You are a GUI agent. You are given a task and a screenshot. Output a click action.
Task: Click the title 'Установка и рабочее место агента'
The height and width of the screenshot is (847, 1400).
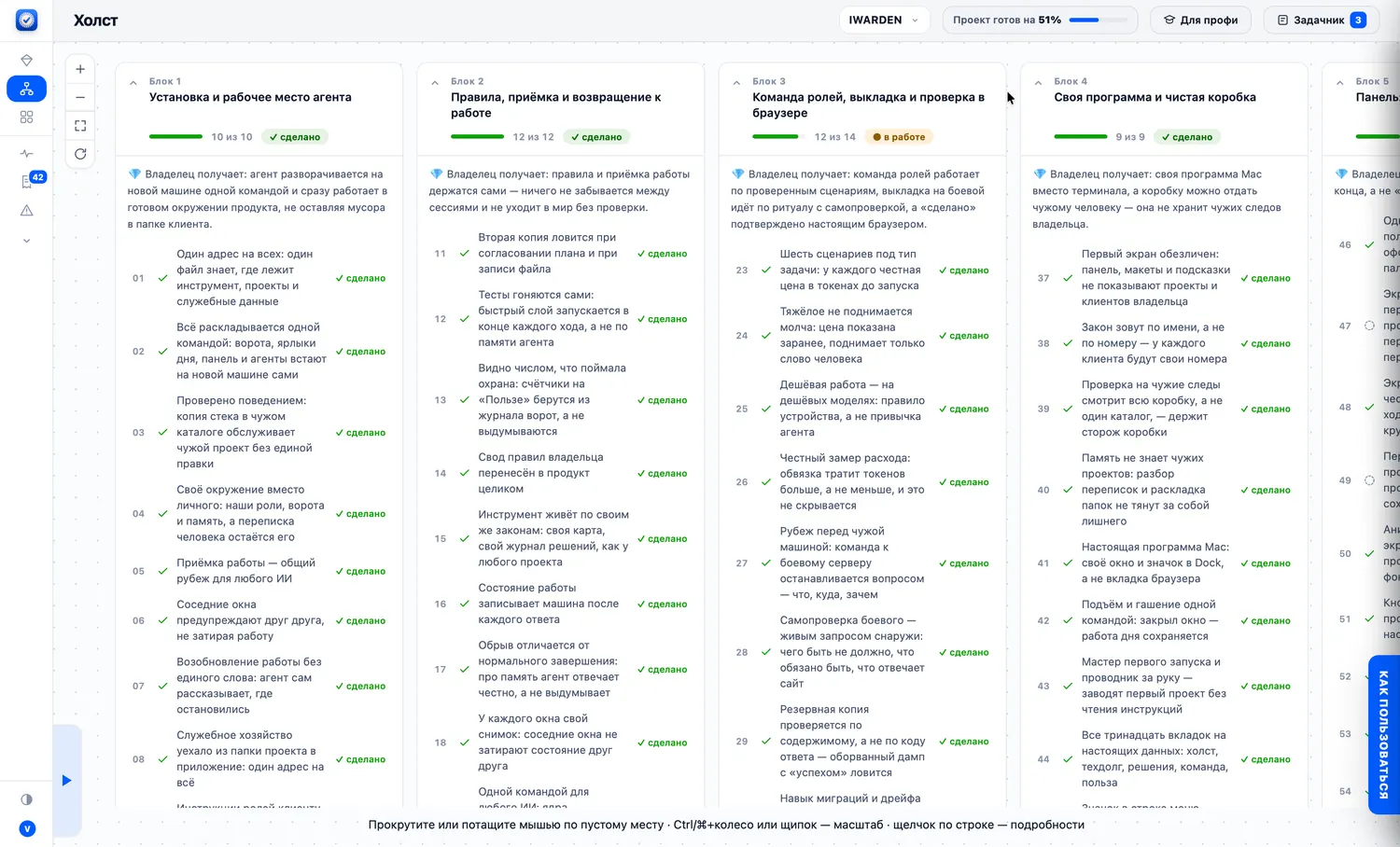[250, 97]
